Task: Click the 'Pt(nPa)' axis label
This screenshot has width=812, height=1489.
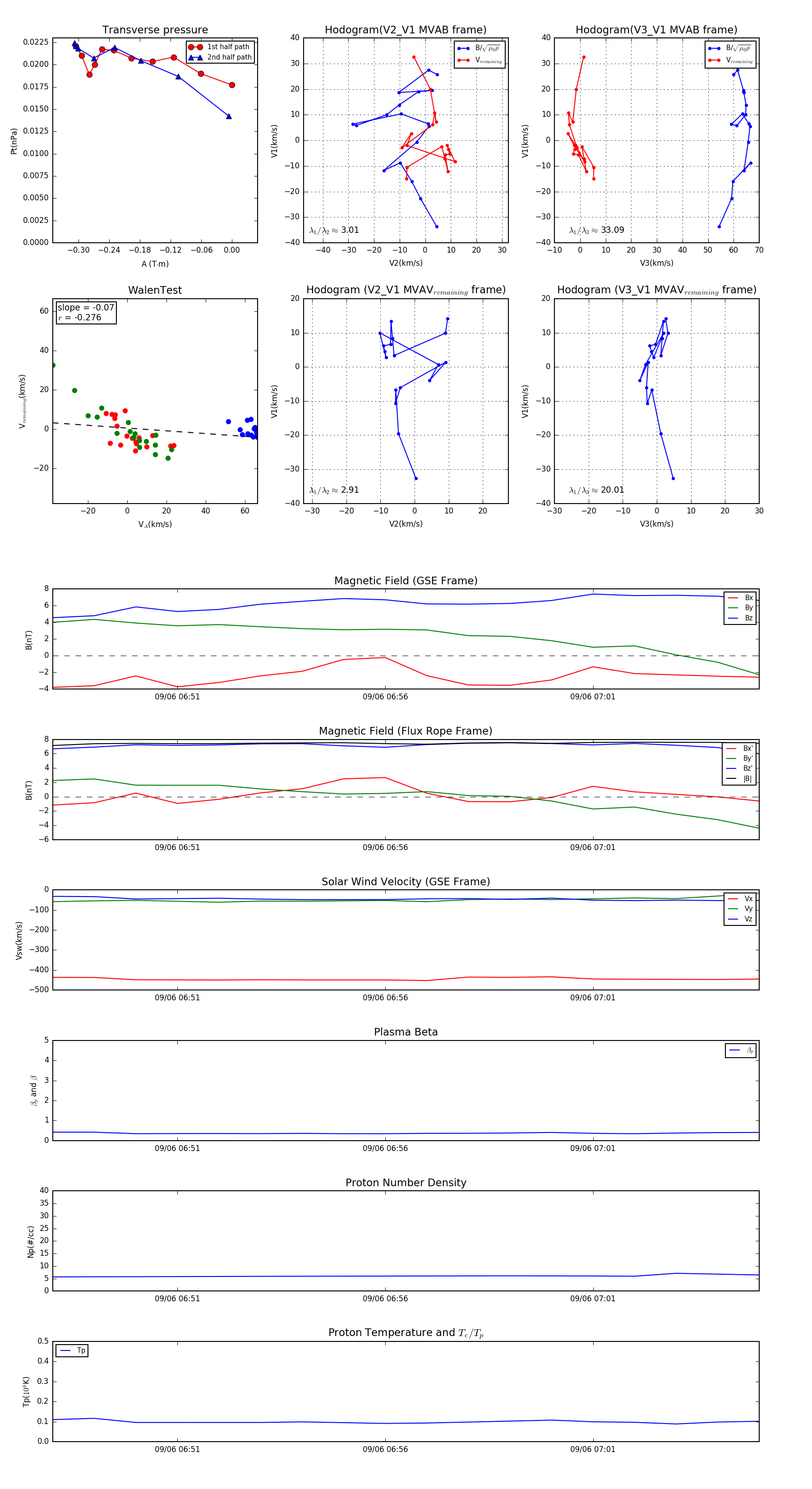Action: pyautogui.click(x=14, y=140)
